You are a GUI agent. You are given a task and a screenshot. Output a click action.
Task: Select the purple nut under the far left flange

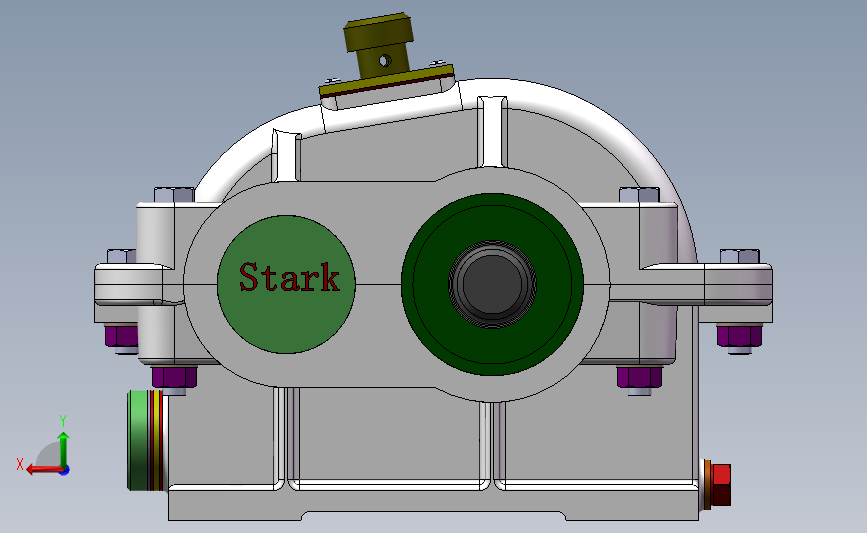click(x=121, y=336)
